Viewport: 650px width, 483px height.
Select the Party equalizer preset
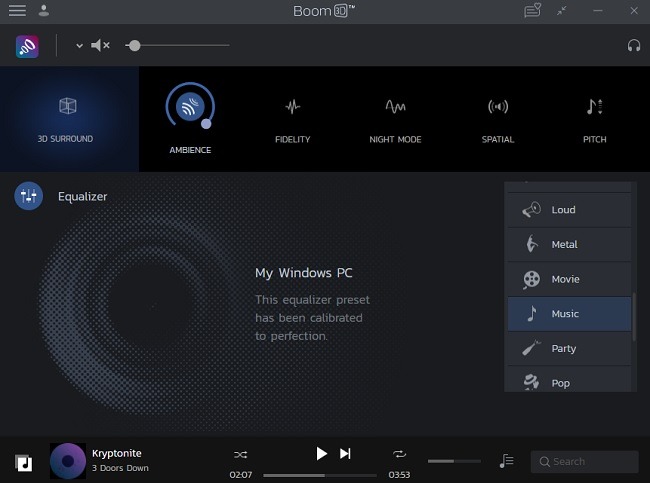[569, 349]
